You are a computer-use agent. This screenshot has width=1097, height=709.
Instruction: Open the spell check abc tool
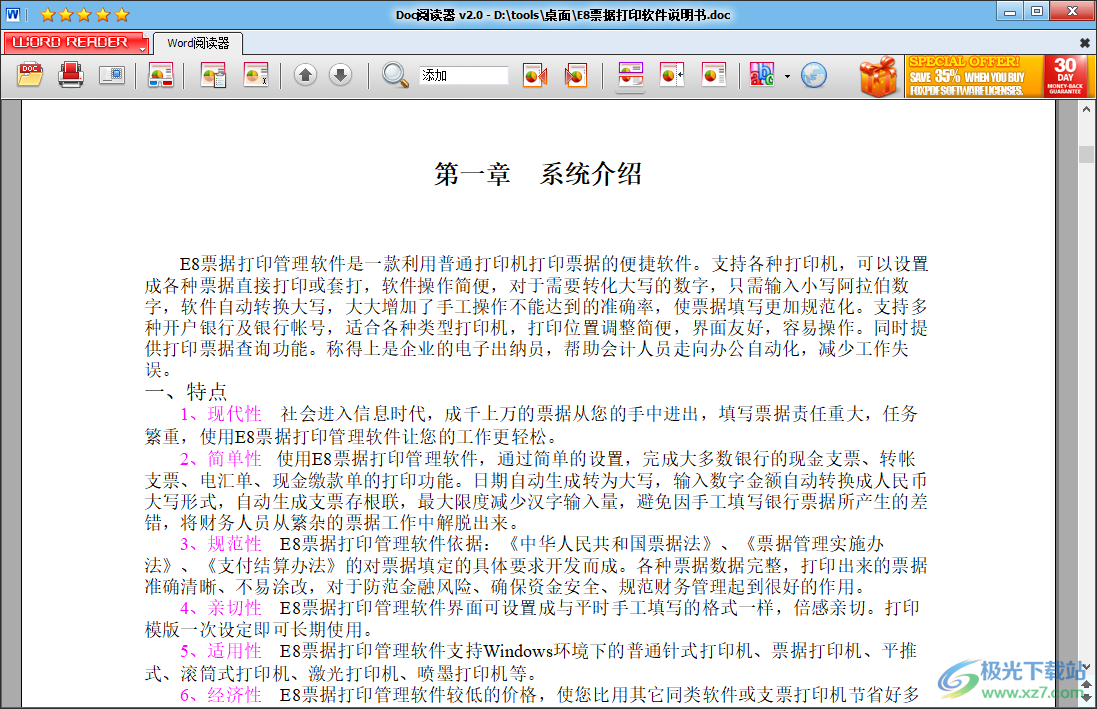pyautogui.click(x=761, y=75)
